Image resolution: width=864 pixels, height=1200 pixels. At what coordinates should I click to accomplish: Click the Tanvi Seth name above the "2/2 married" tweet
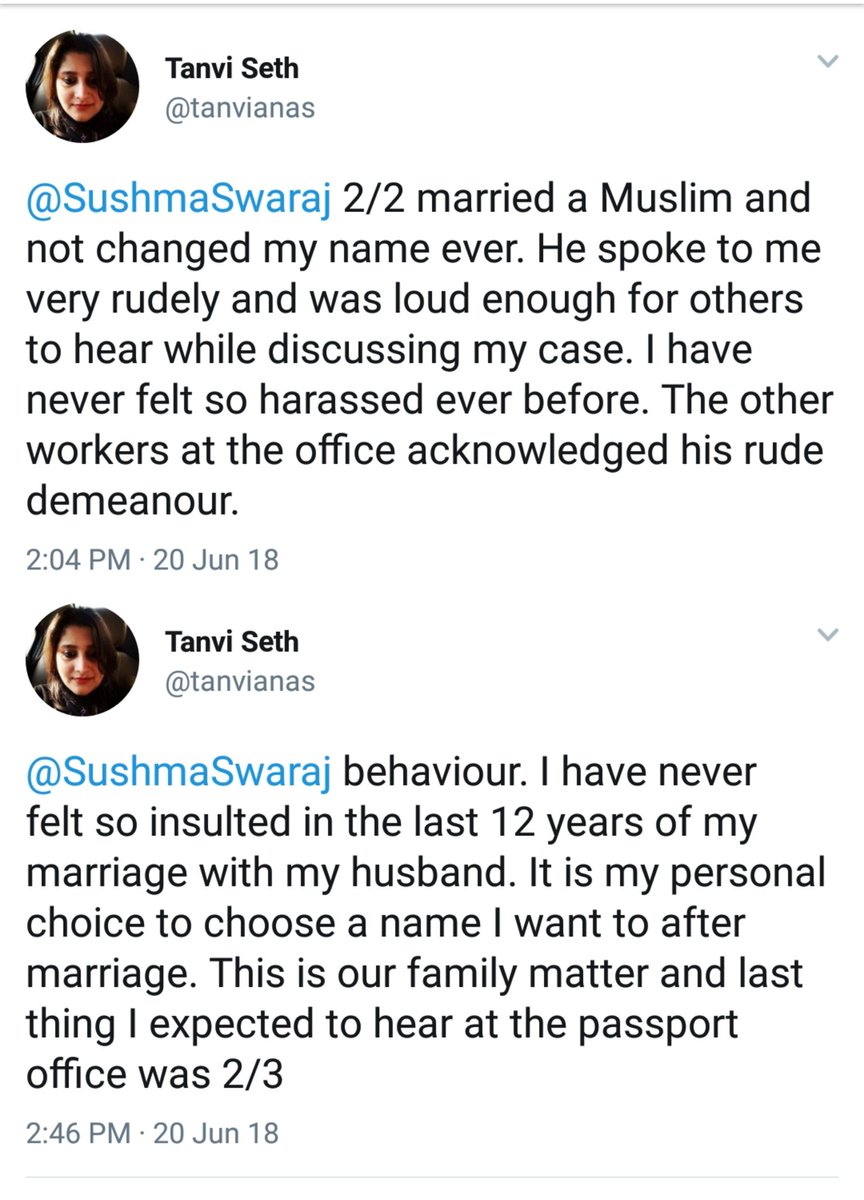click(231, 68)
